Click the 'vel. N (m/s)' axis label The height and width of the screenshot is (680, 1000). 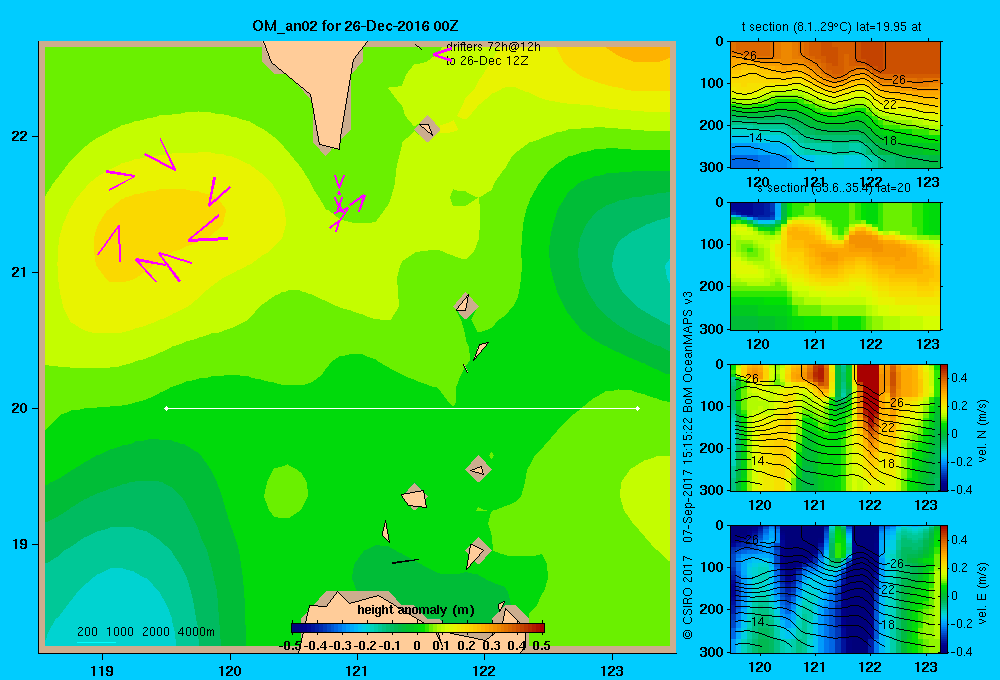coord(982,431)
